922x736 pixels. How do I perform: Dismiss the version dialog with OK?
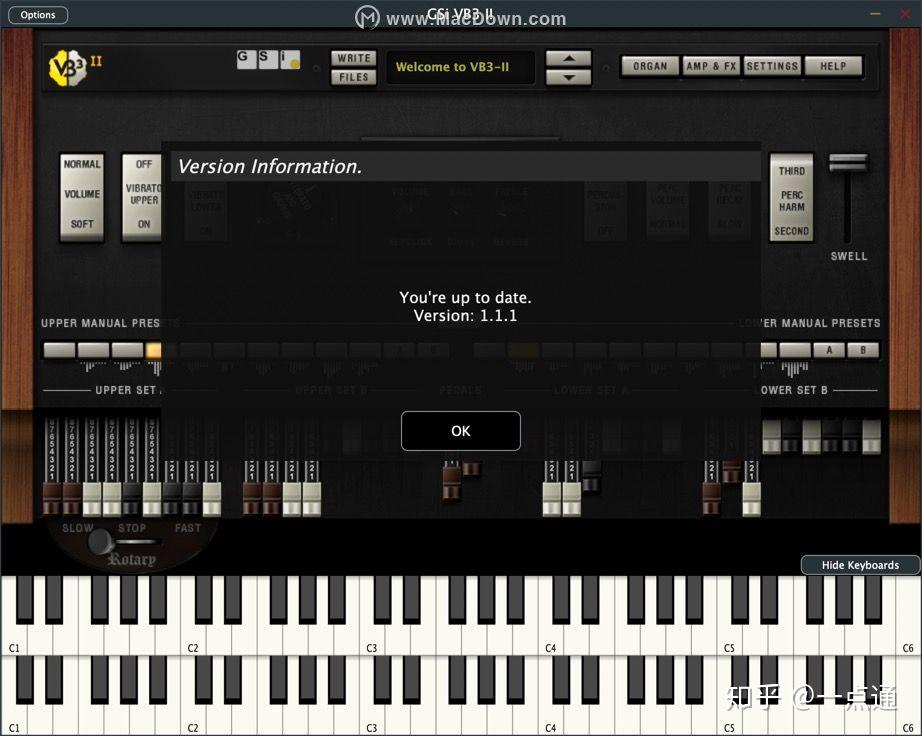pos(460,430)
